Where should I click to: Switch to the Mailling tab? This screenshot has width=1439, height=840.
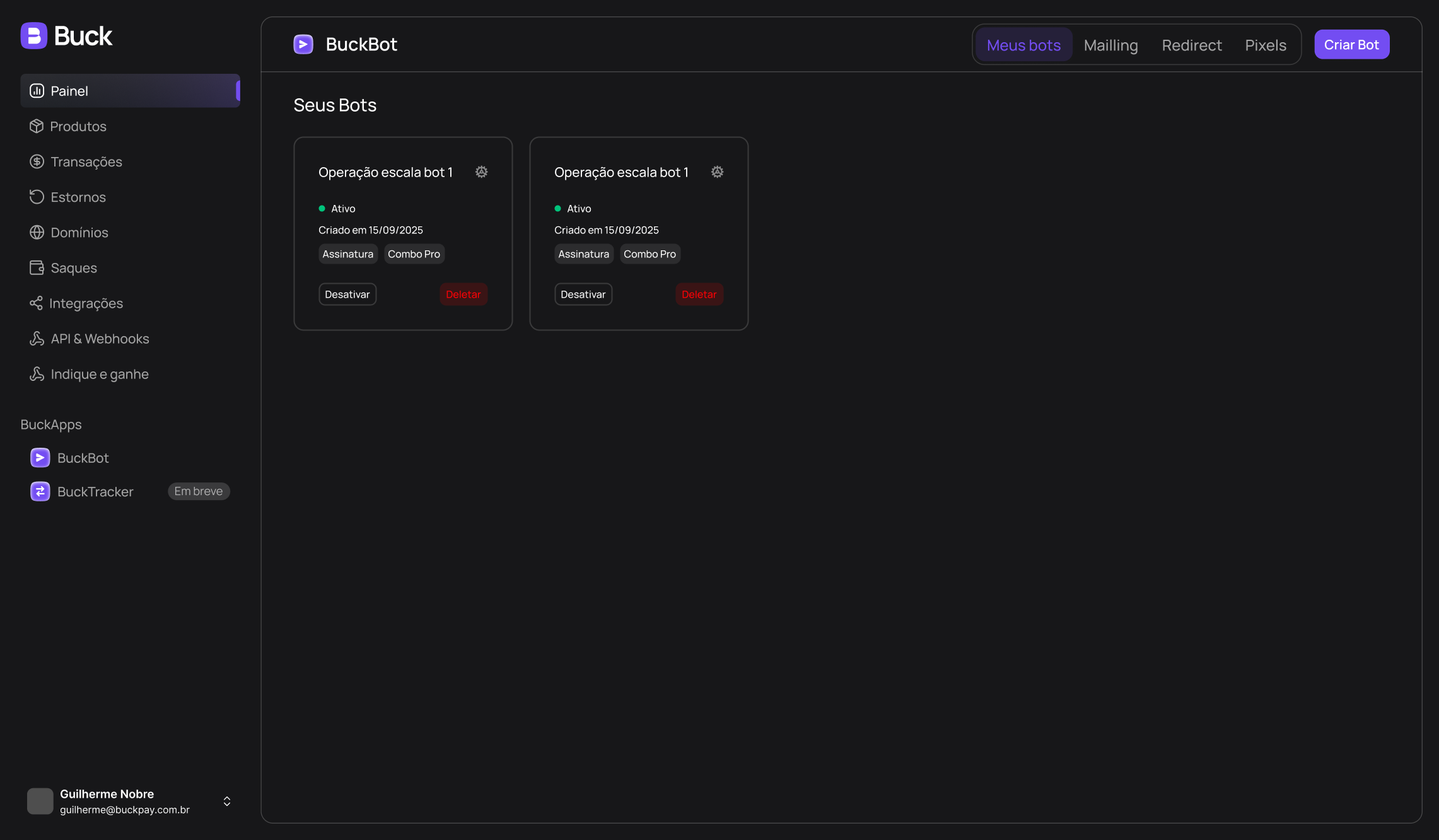coord(1110,45)
